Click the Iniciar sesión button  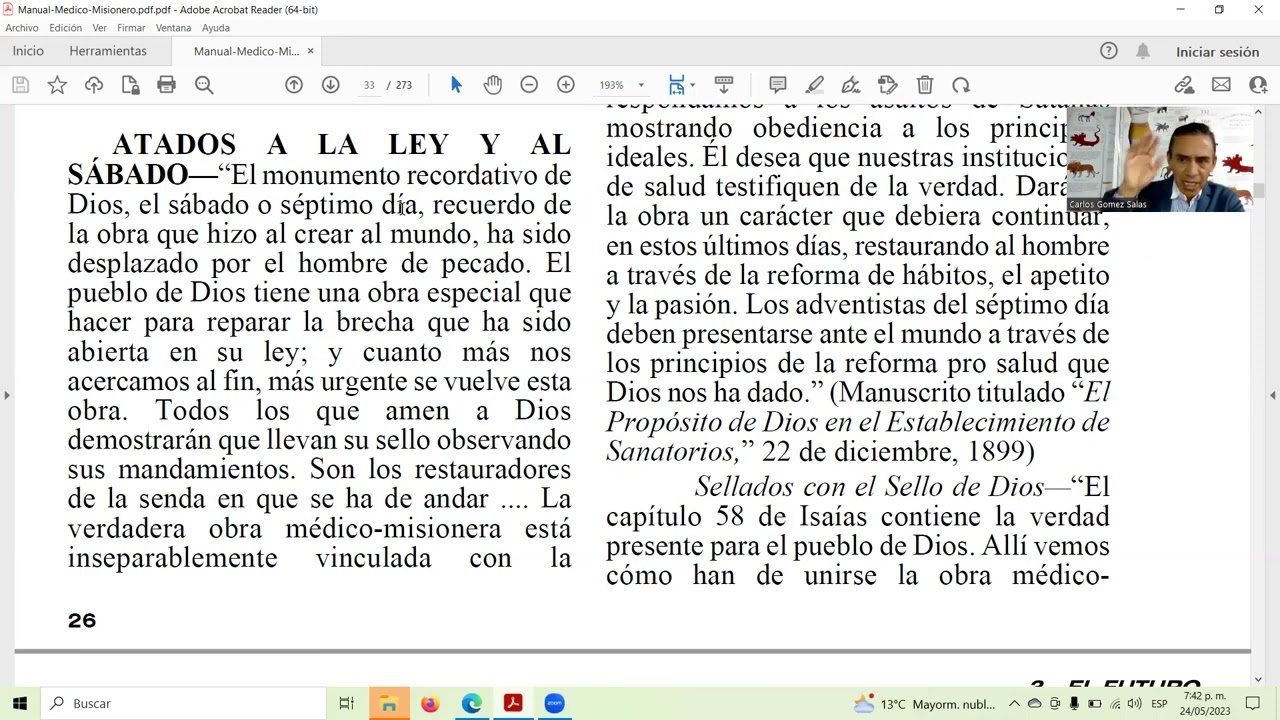coord(1217,52)
